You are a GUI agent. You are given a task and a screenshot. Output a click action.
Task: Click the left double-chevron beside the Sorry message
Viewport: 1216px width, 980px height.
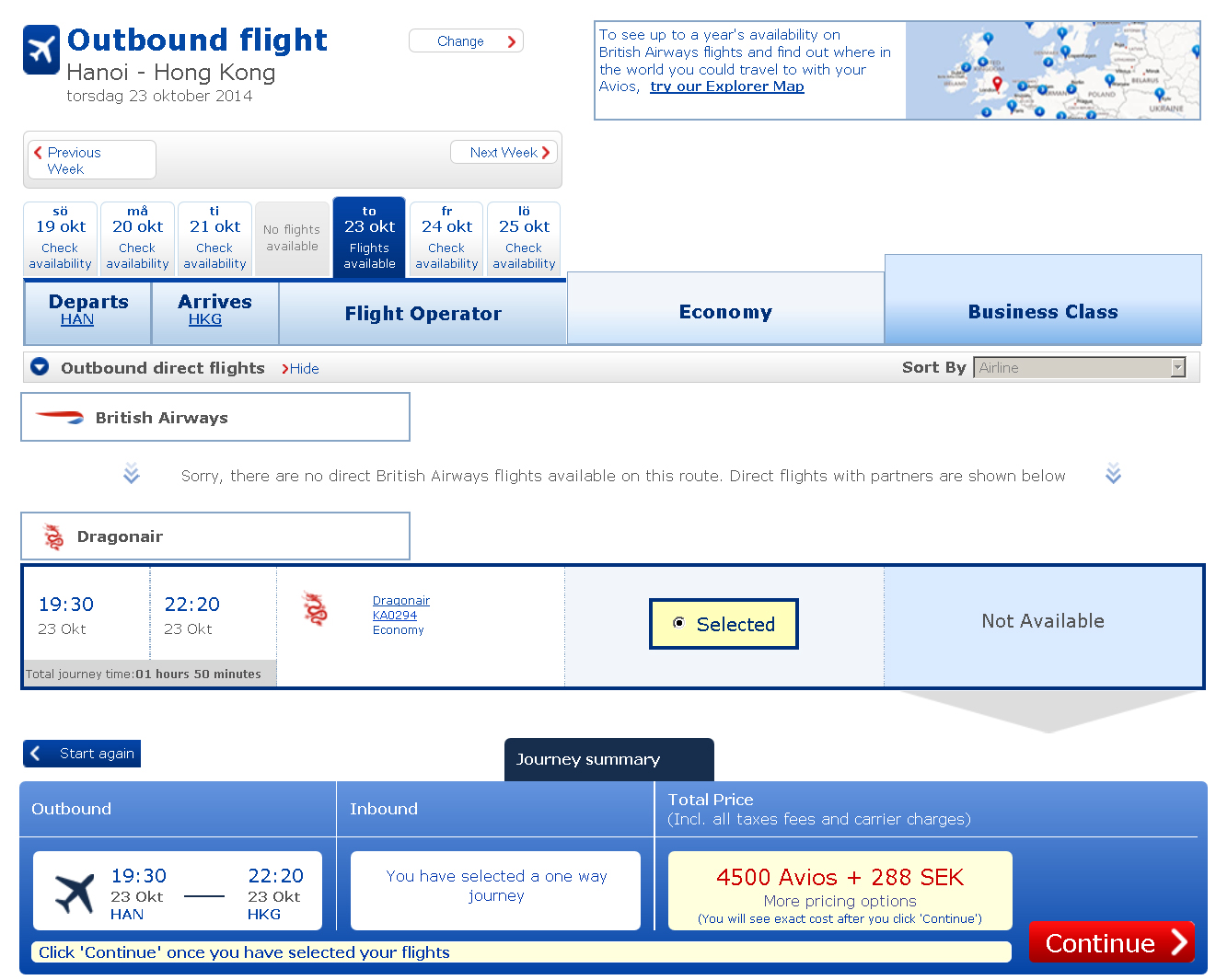click(132, 474)
